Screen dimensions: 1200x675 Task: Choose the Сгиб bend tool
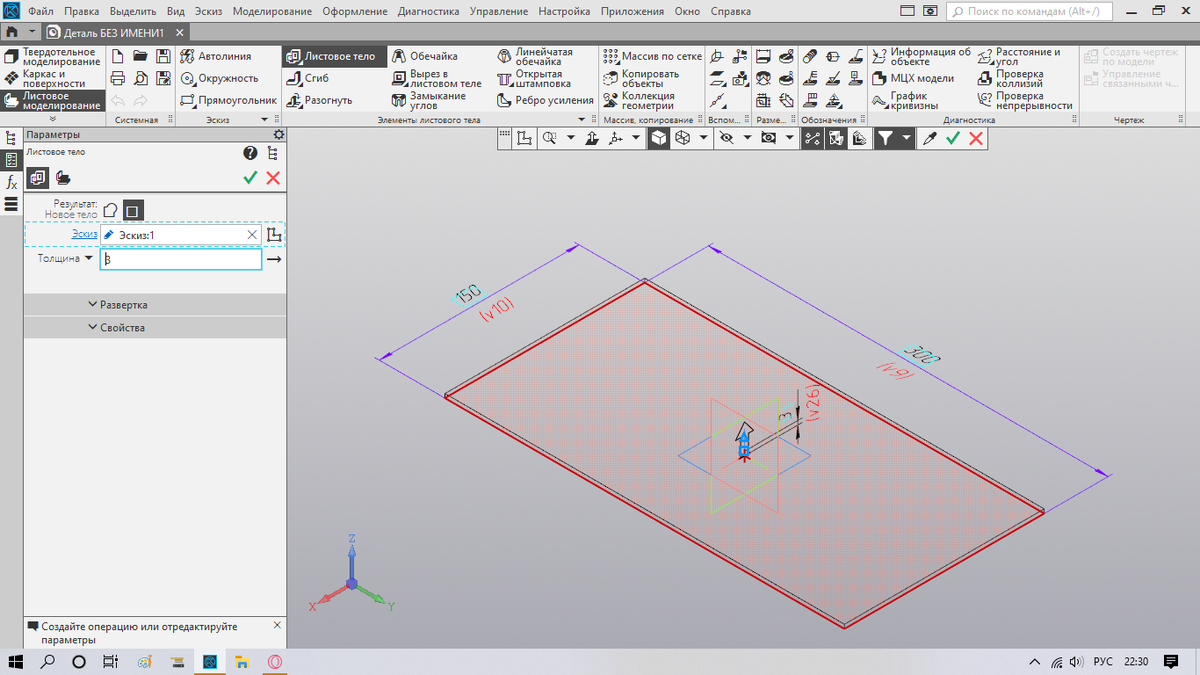(308, 78)
